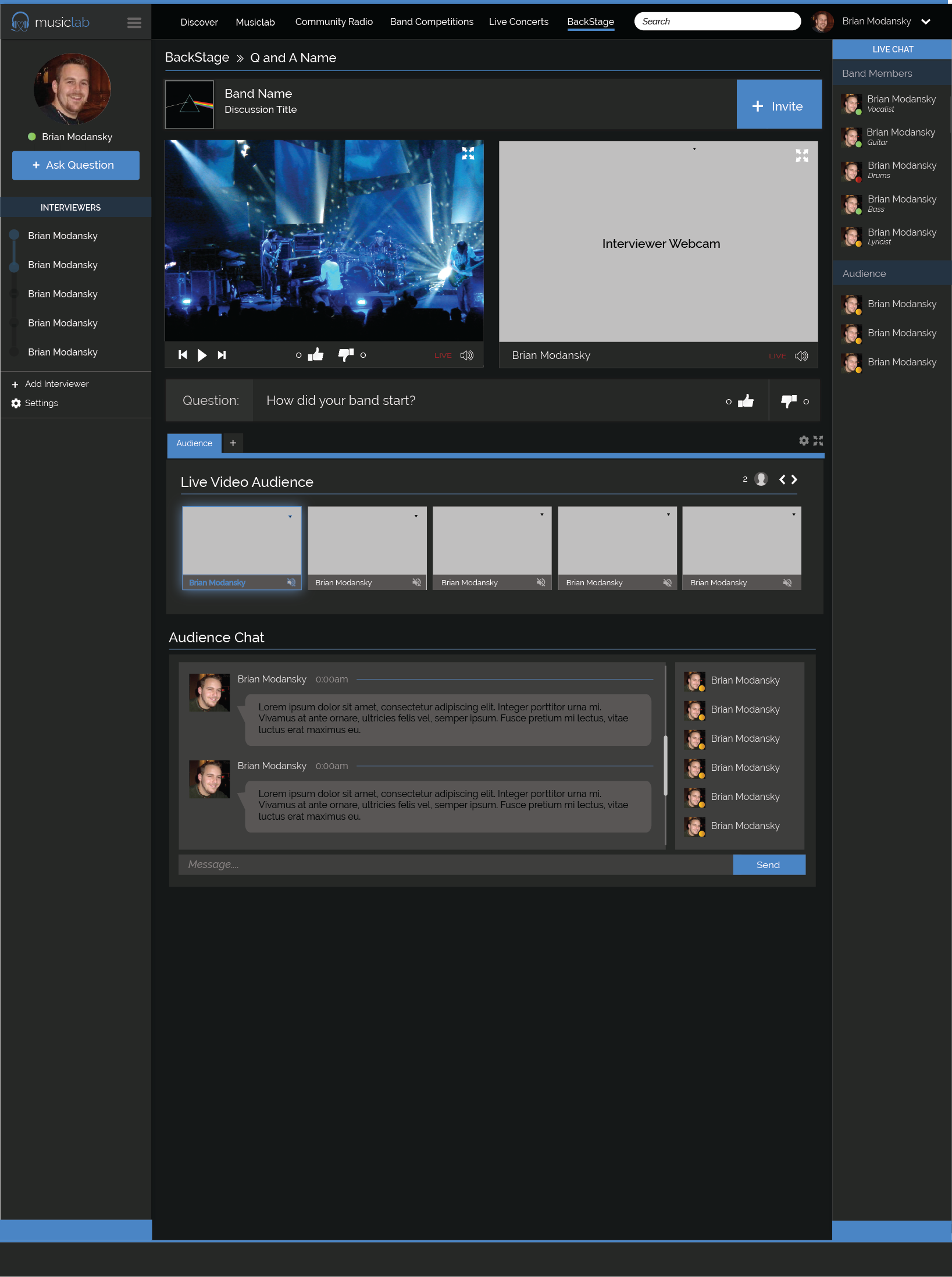
Task: Click the Ask Question button
Action: coord(76,165)
